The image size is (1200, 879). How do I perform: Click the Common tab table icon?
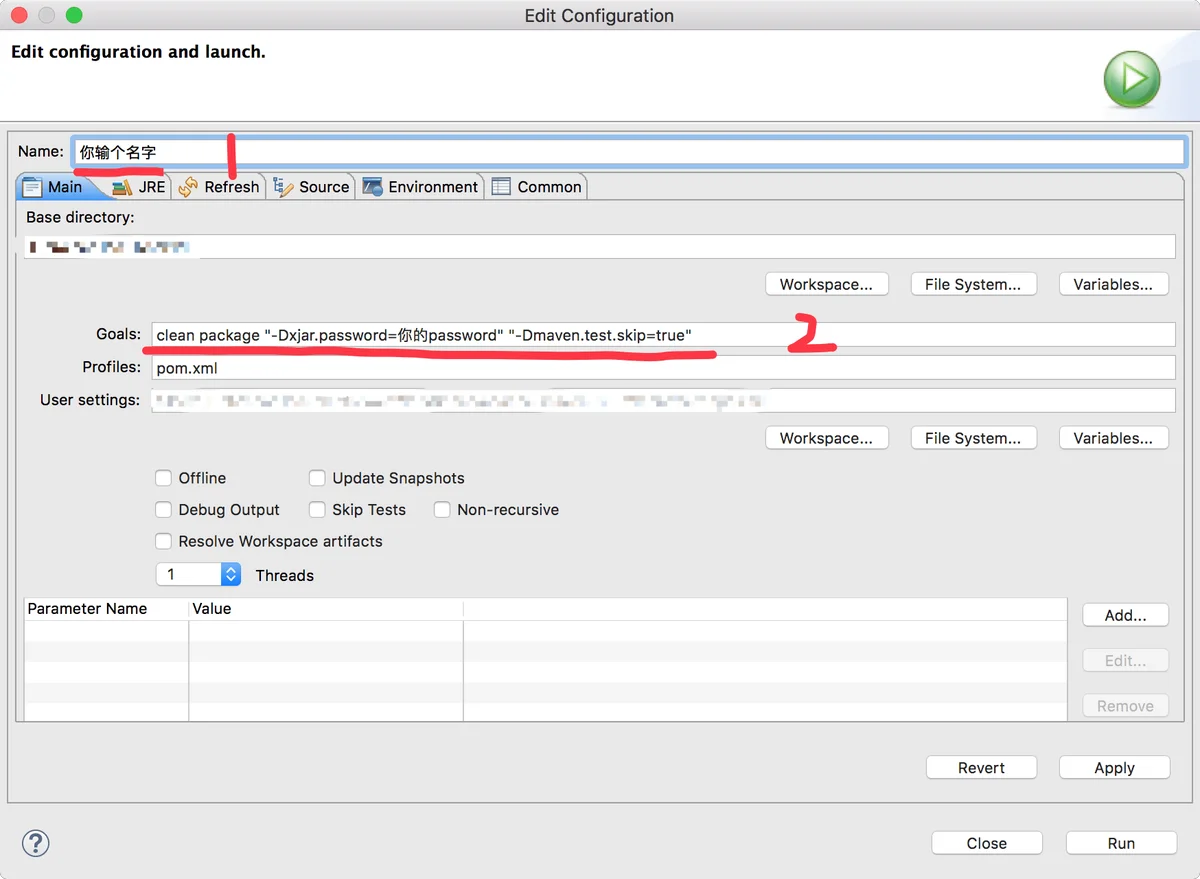(501, 187)
